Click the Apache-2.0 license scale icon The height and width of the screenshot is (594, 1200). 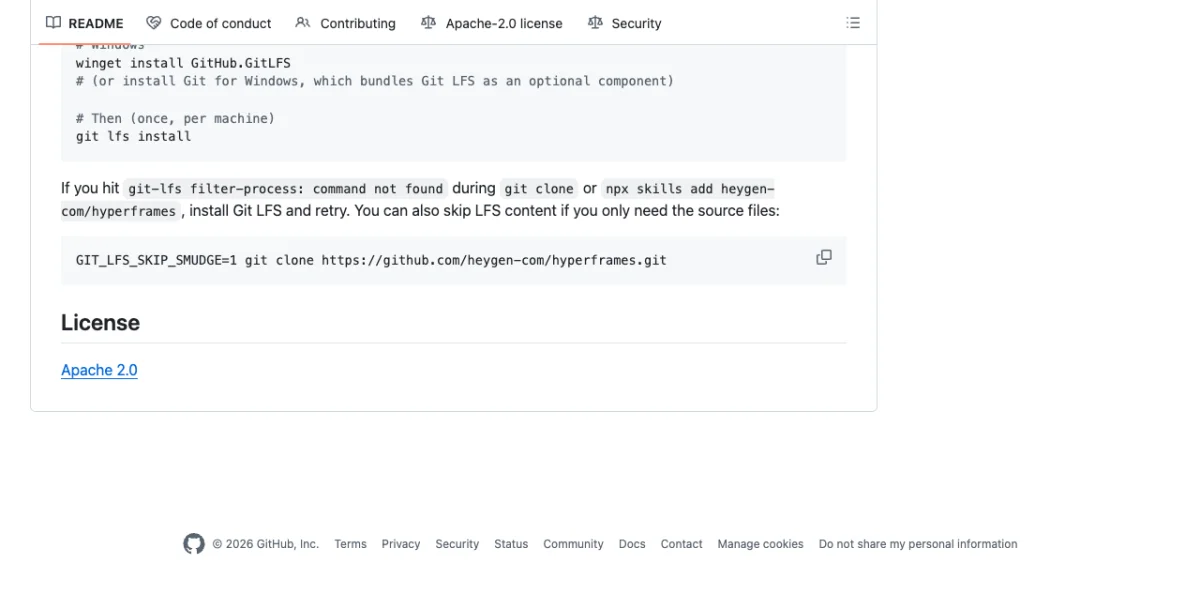click(x=428, y=23)
